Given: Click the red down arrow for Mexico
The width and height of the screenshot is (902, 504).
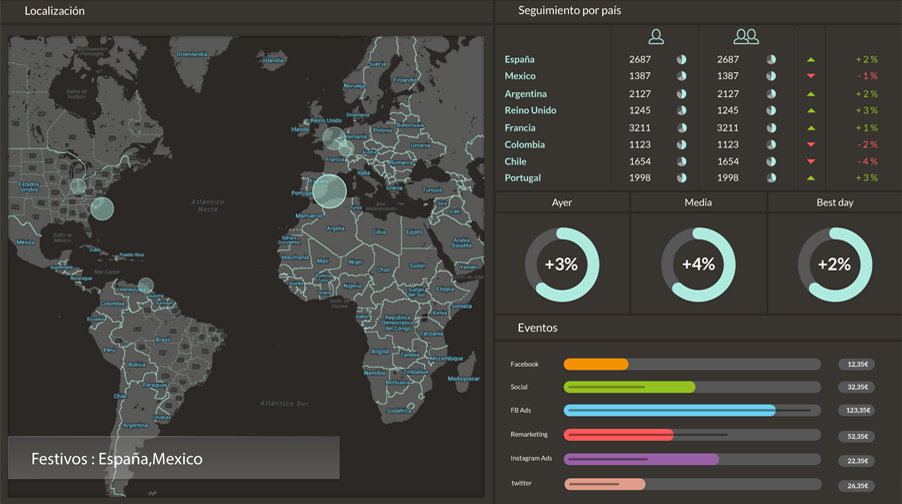Looking at the screenshot, I should click(811, 77).
